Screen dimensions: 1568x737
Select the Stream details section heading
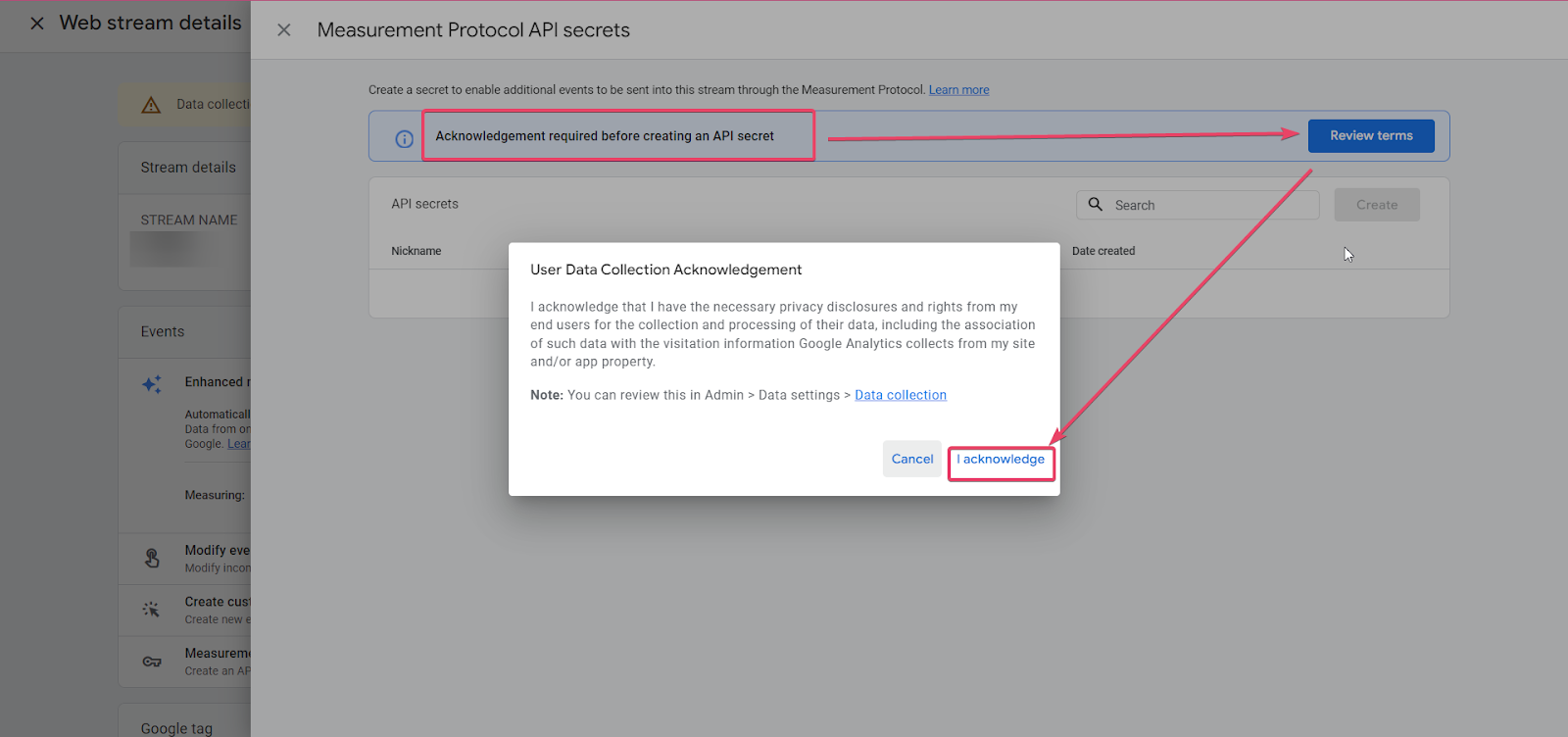188,168
